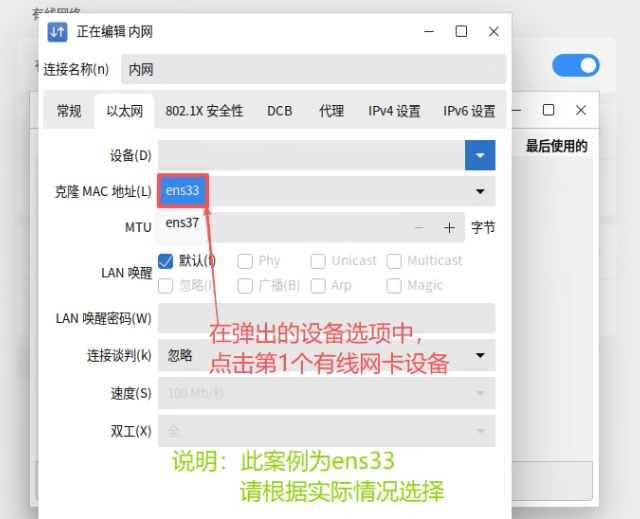Screen dimensions: 640x519
Task: Increase MTU with the plus button
Action: pos(449,228)
